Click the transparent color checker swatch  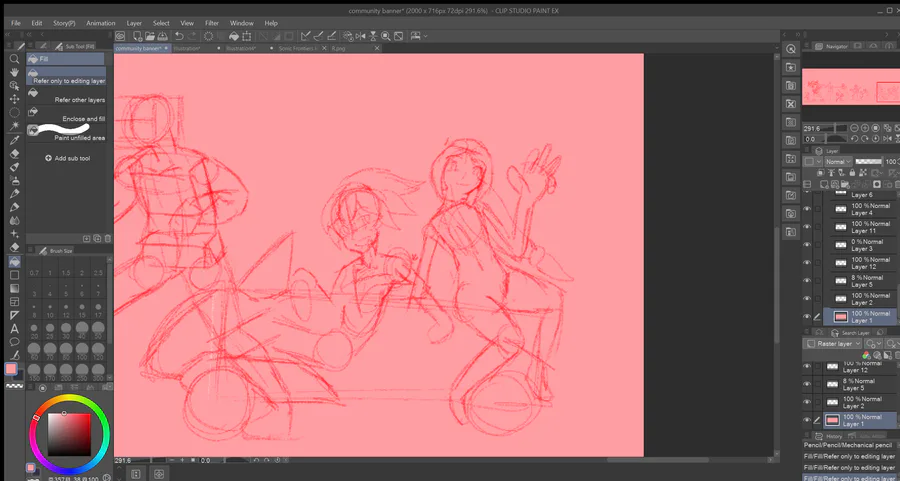point(14,386)
